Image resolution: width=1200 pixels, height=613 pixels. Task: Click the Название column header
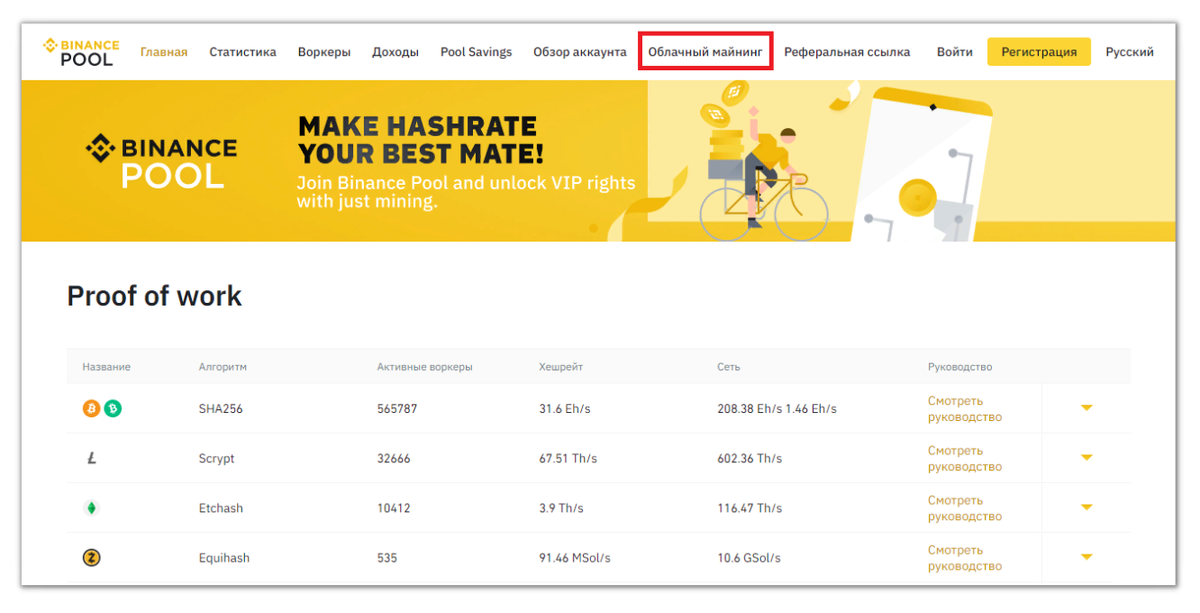tap(106, 367)
